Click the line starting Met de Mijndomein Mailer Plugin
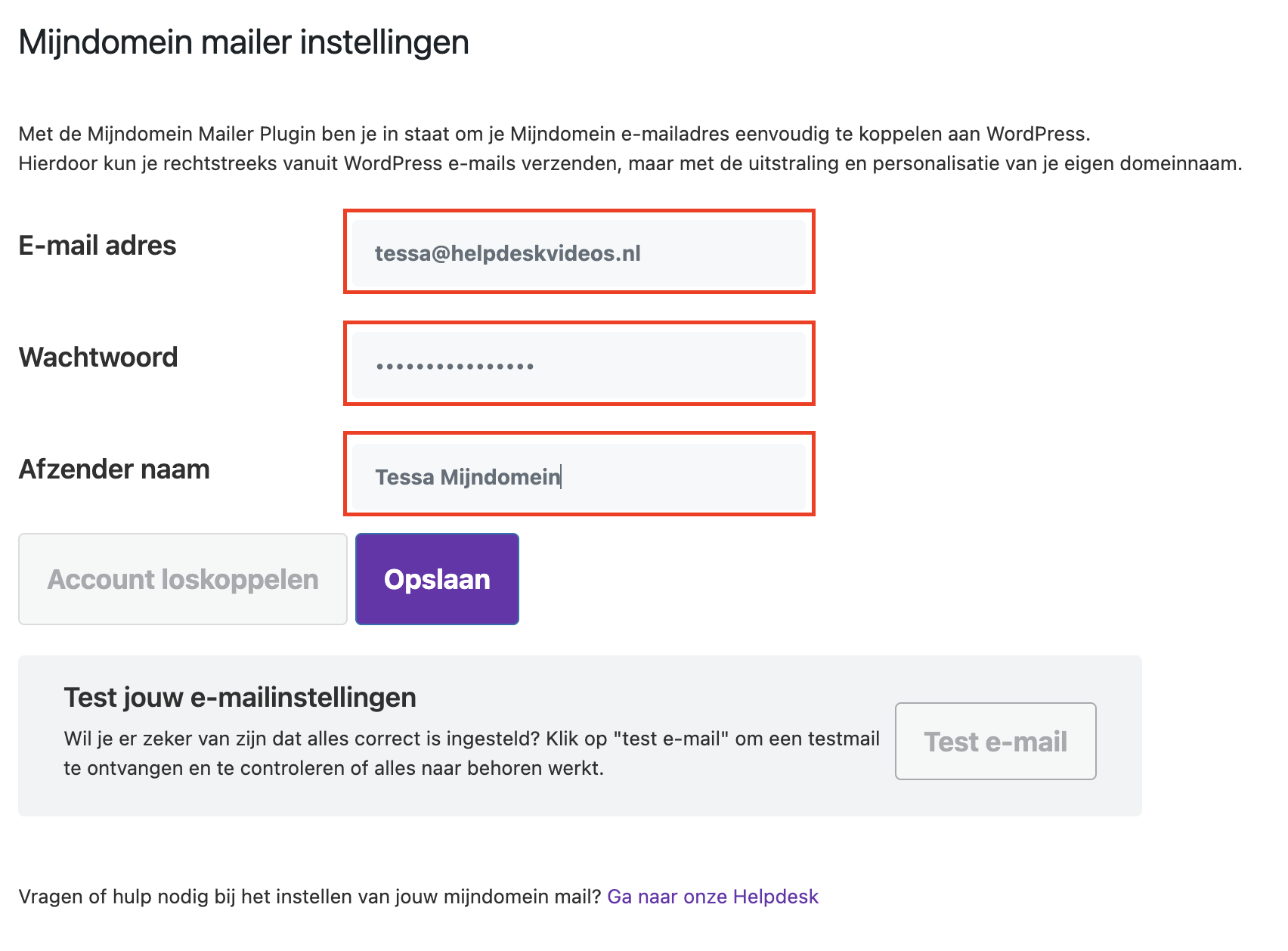The height and width of the screenshot is (951, 1288). (x=554, y=135)
